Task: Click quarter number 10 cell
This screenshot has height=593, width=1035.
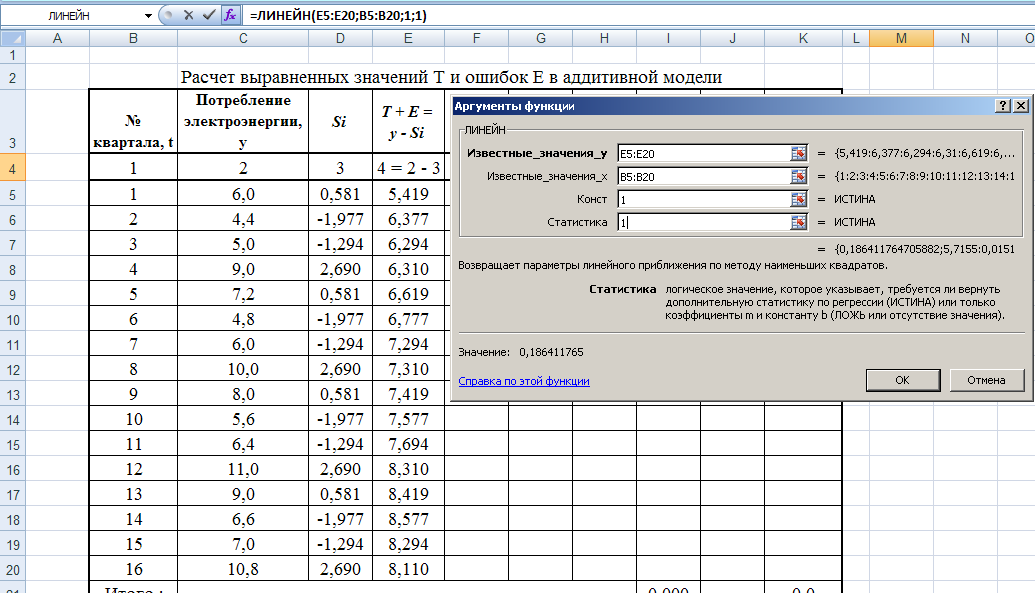Action: coord(133,419)
